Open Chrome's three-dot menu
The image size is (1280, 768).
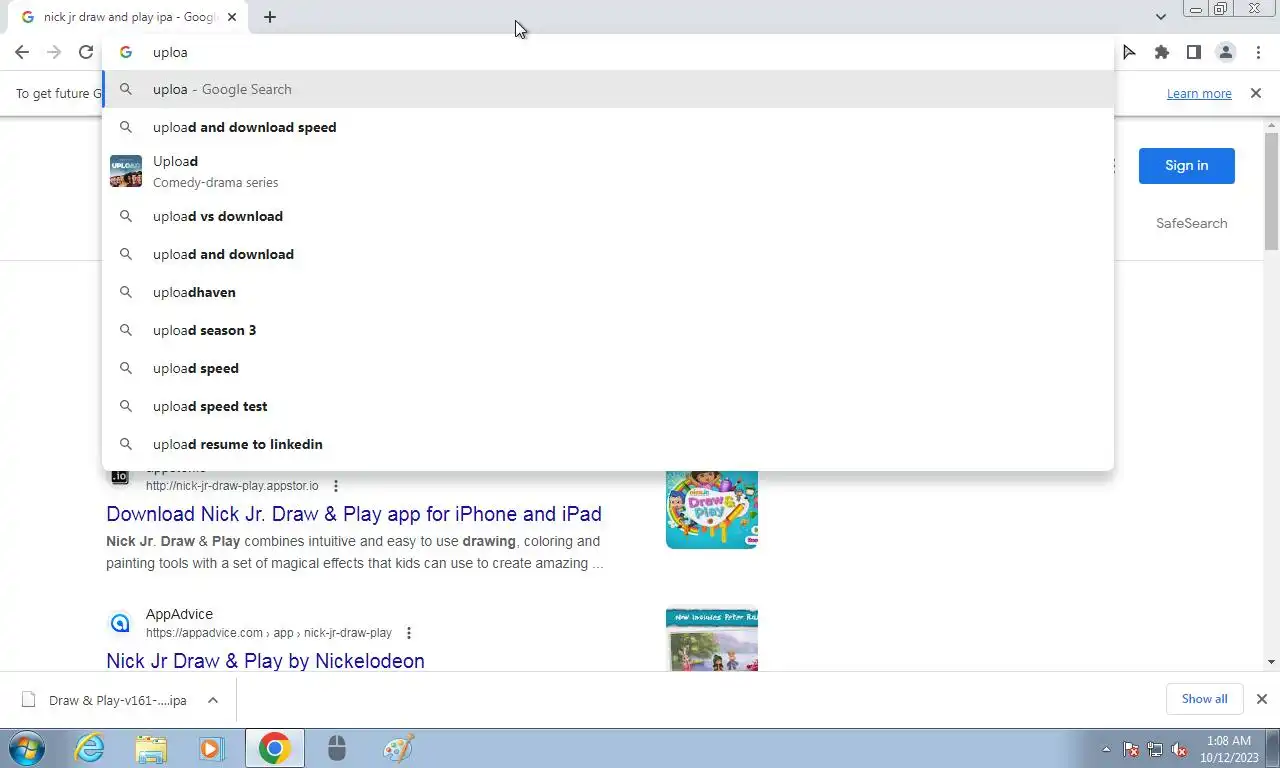coord(1258,52)
